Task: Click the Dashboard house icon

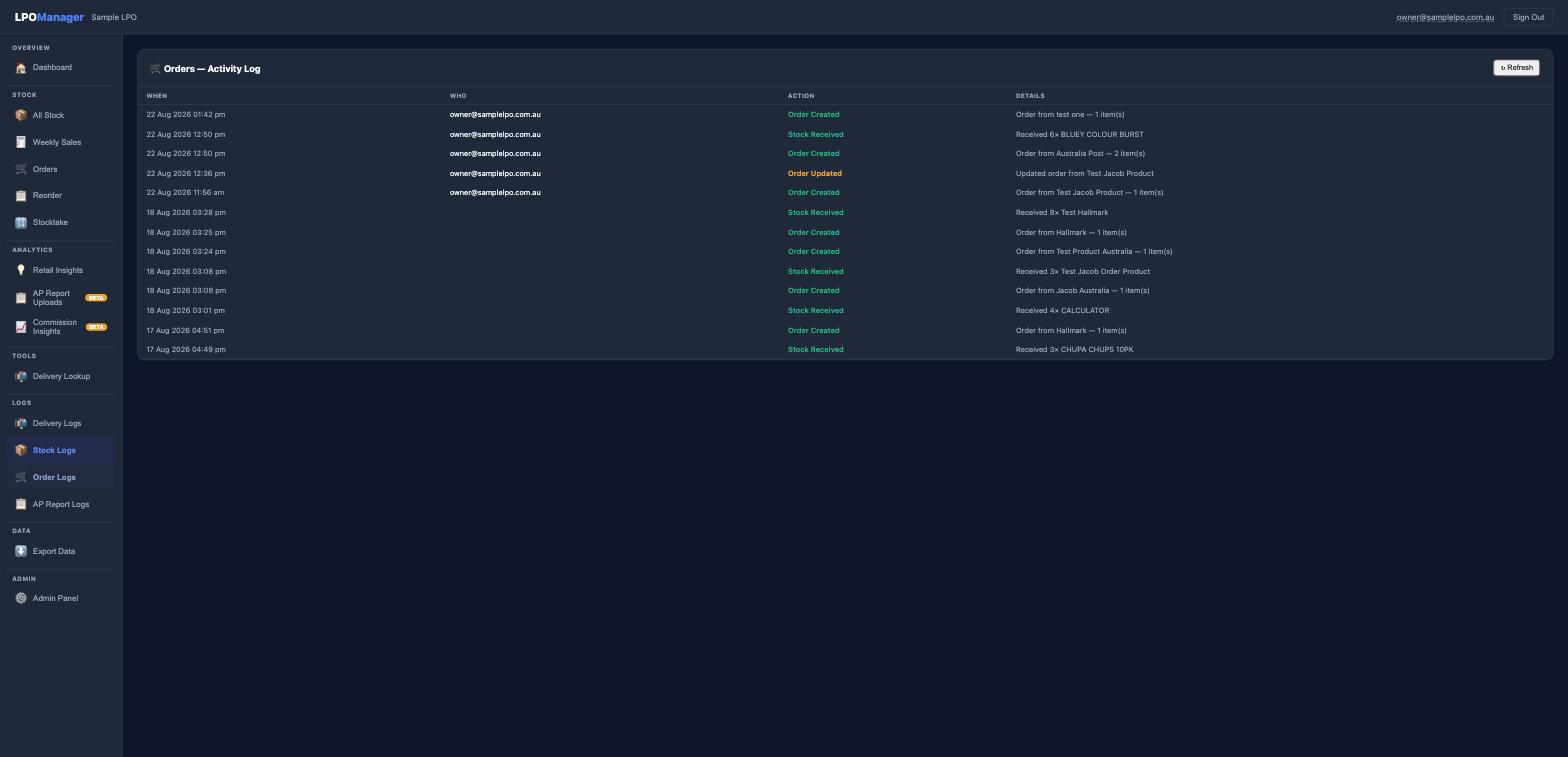Action: 21,68
